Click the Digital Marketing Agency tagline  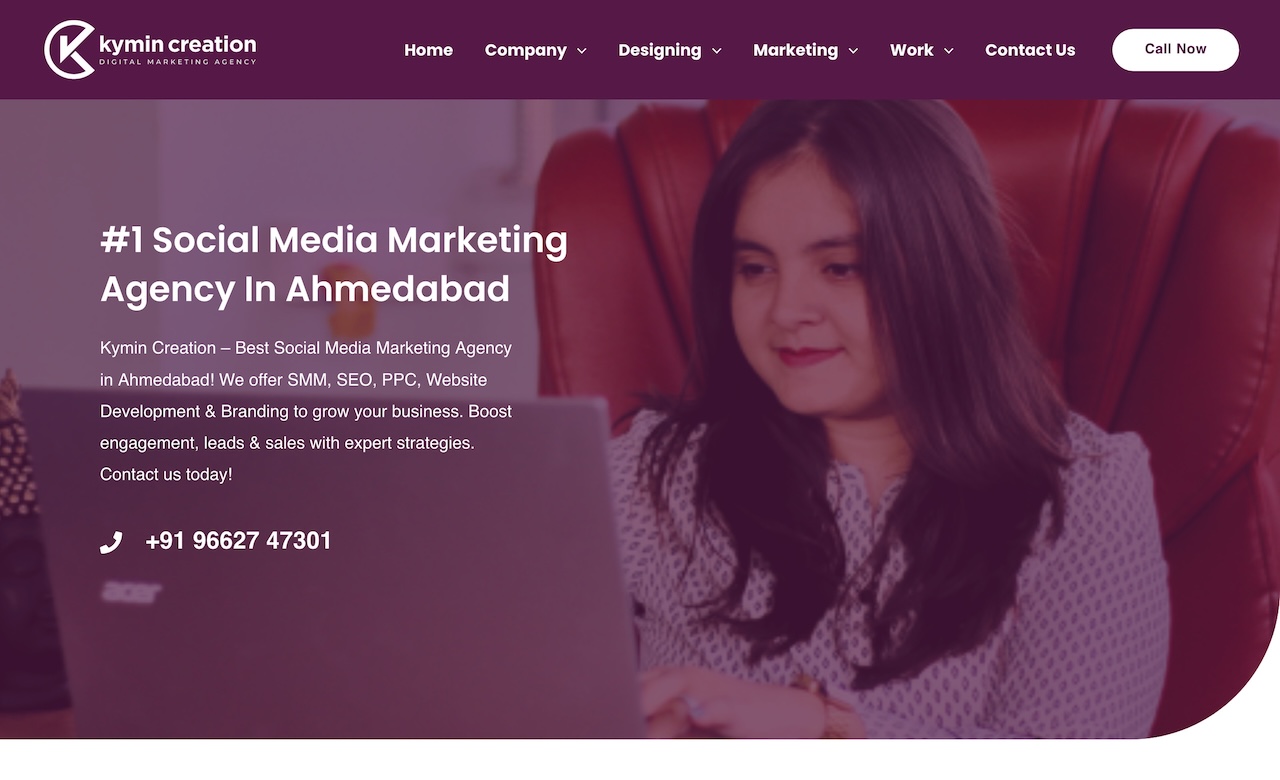pos(178,62)
